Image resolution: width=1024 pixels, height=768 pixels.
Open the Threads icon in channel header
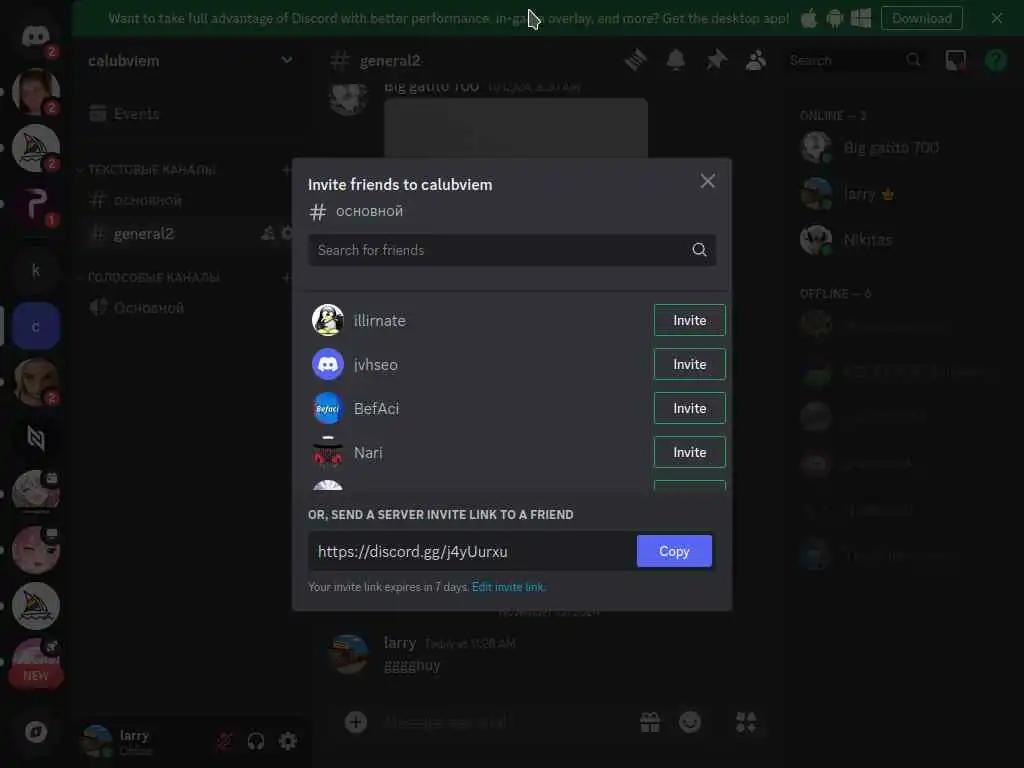635,60
